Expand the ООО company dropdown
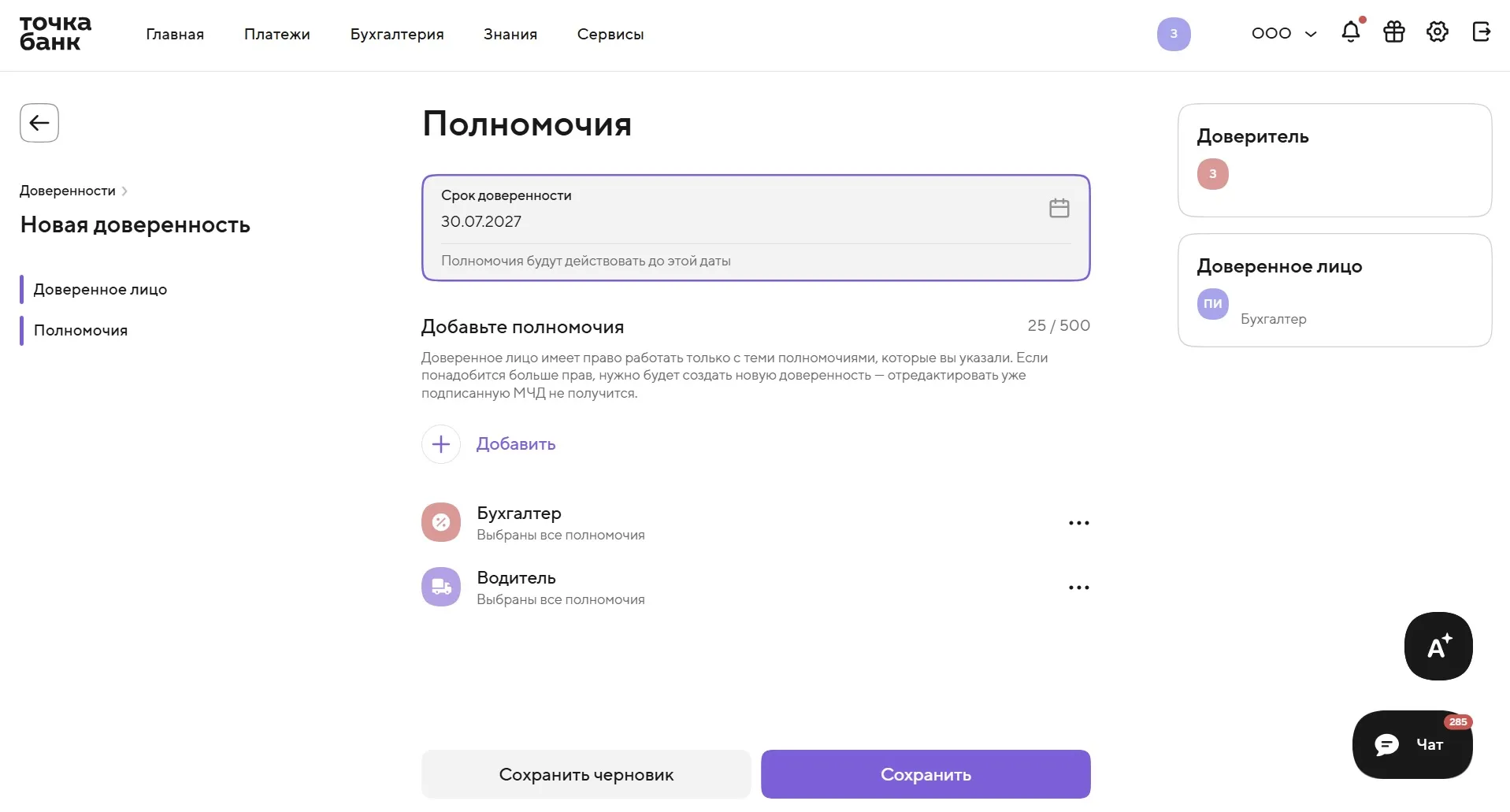The image size is (1510, 812). pyautogui.click(x=1284, y=33)
